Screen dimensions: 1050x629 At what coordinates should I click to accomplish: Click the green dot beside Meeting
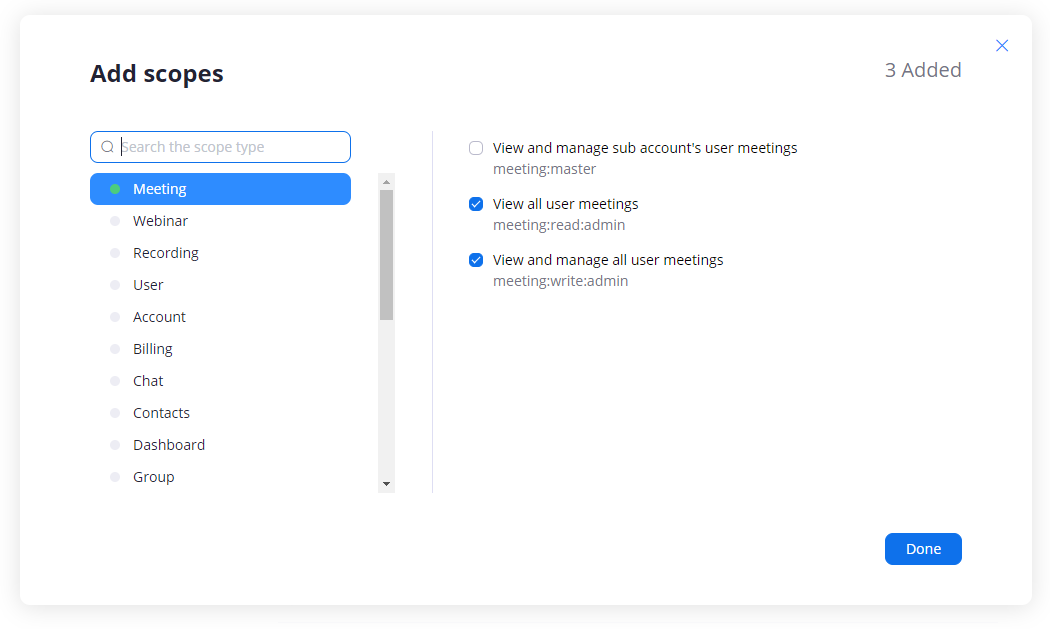pyautogui.click(x=115, y=189)
